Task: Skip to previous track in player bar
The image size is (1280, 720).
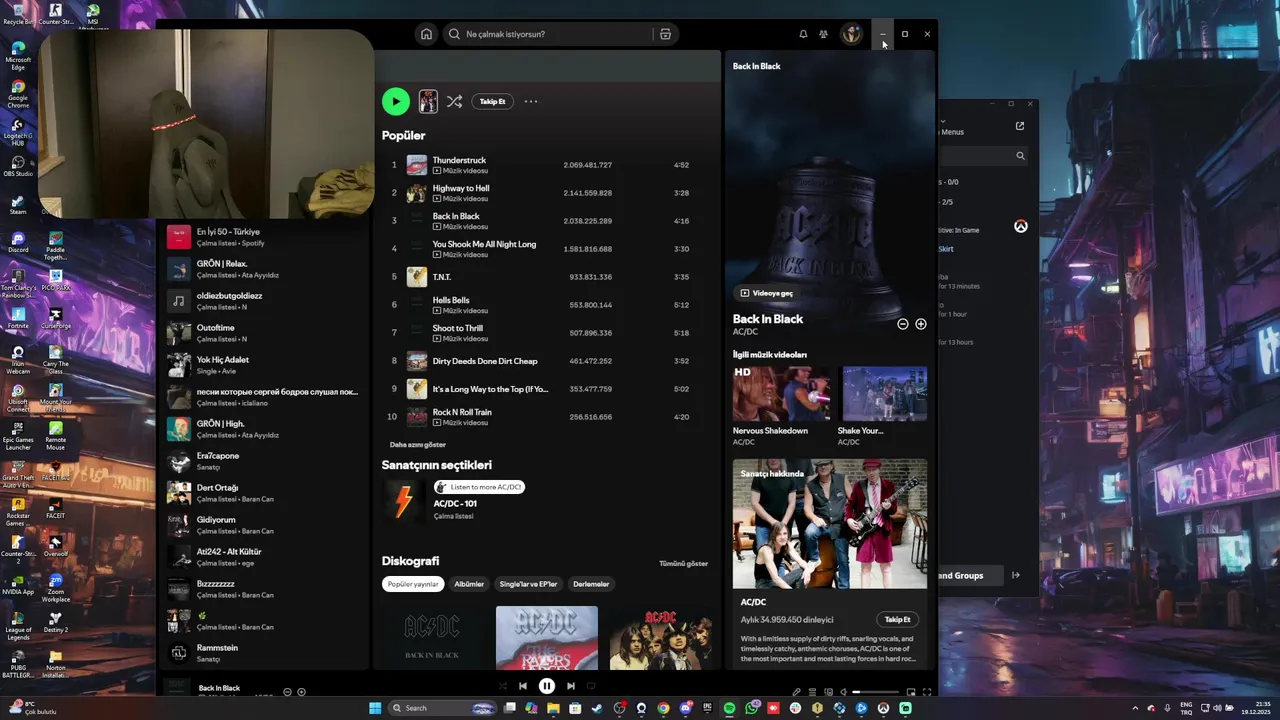Action: [522, 686]
